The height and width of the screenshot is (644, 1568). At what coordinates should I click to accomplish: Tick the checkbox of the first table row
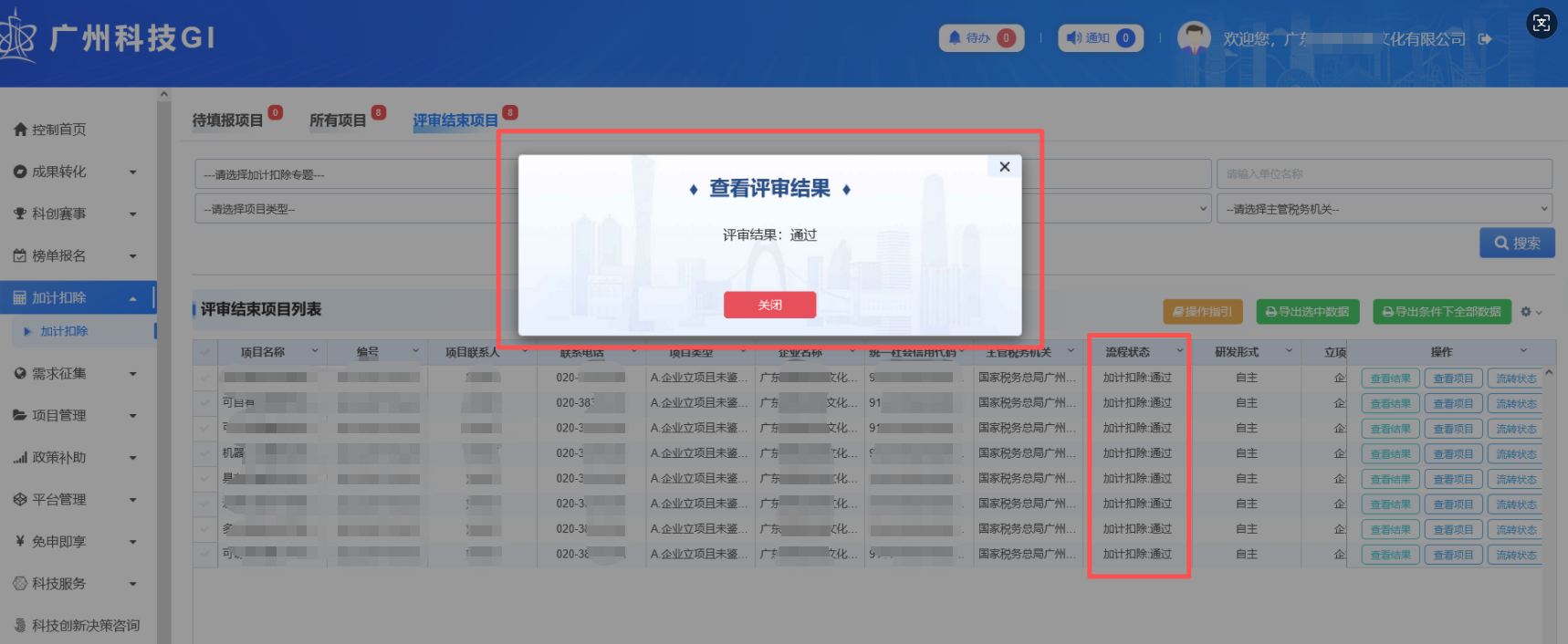click(204, 378)
